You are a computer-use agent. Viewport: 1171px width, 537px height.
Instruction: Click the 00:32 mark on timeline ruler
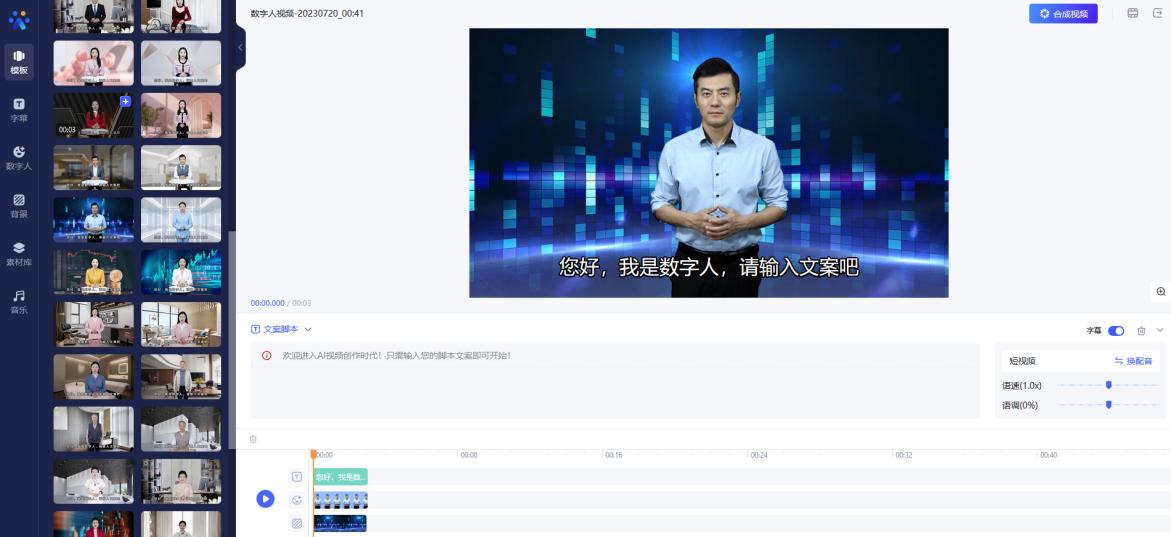coord(904,455)
